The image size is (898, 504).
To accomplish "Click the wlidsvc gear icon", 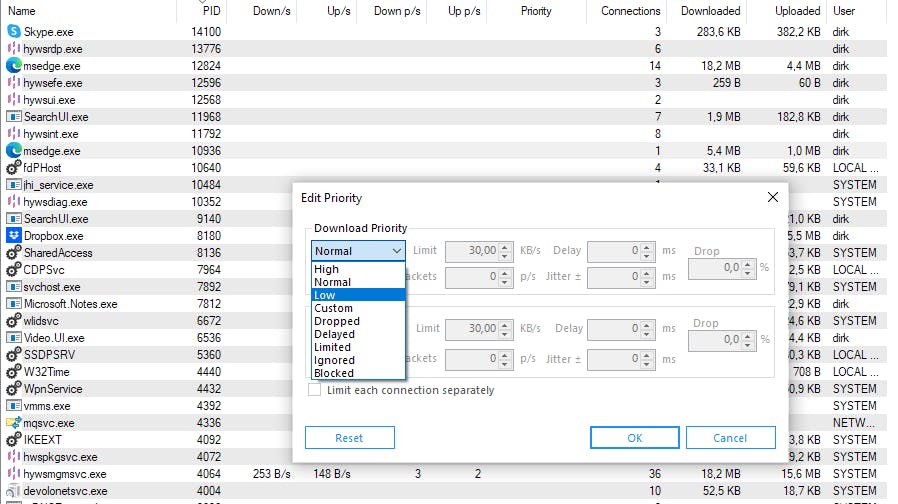I will point(14,321).
